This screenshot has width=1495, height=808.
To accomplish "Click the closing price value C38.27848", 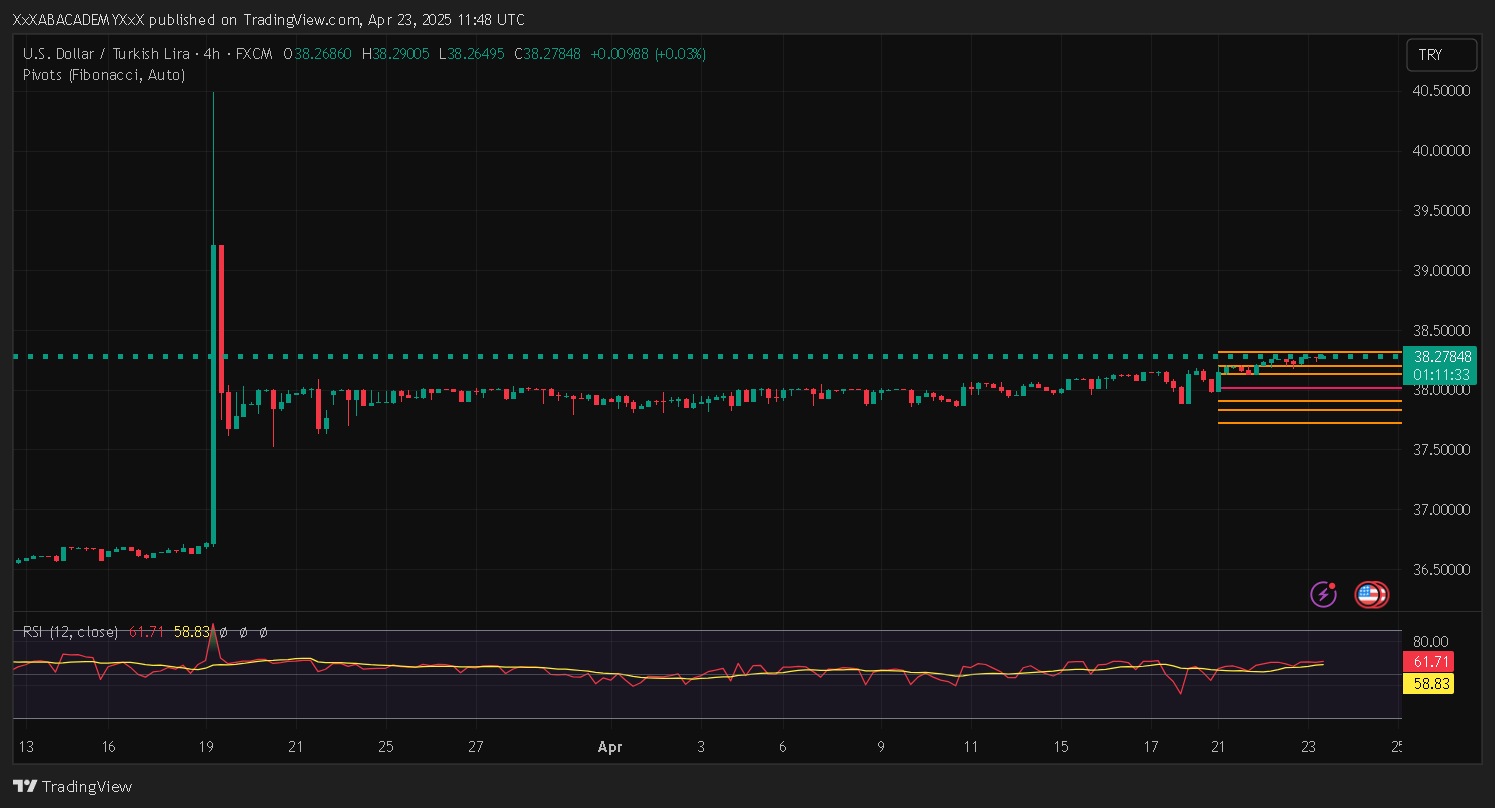I will pos(547,54).
